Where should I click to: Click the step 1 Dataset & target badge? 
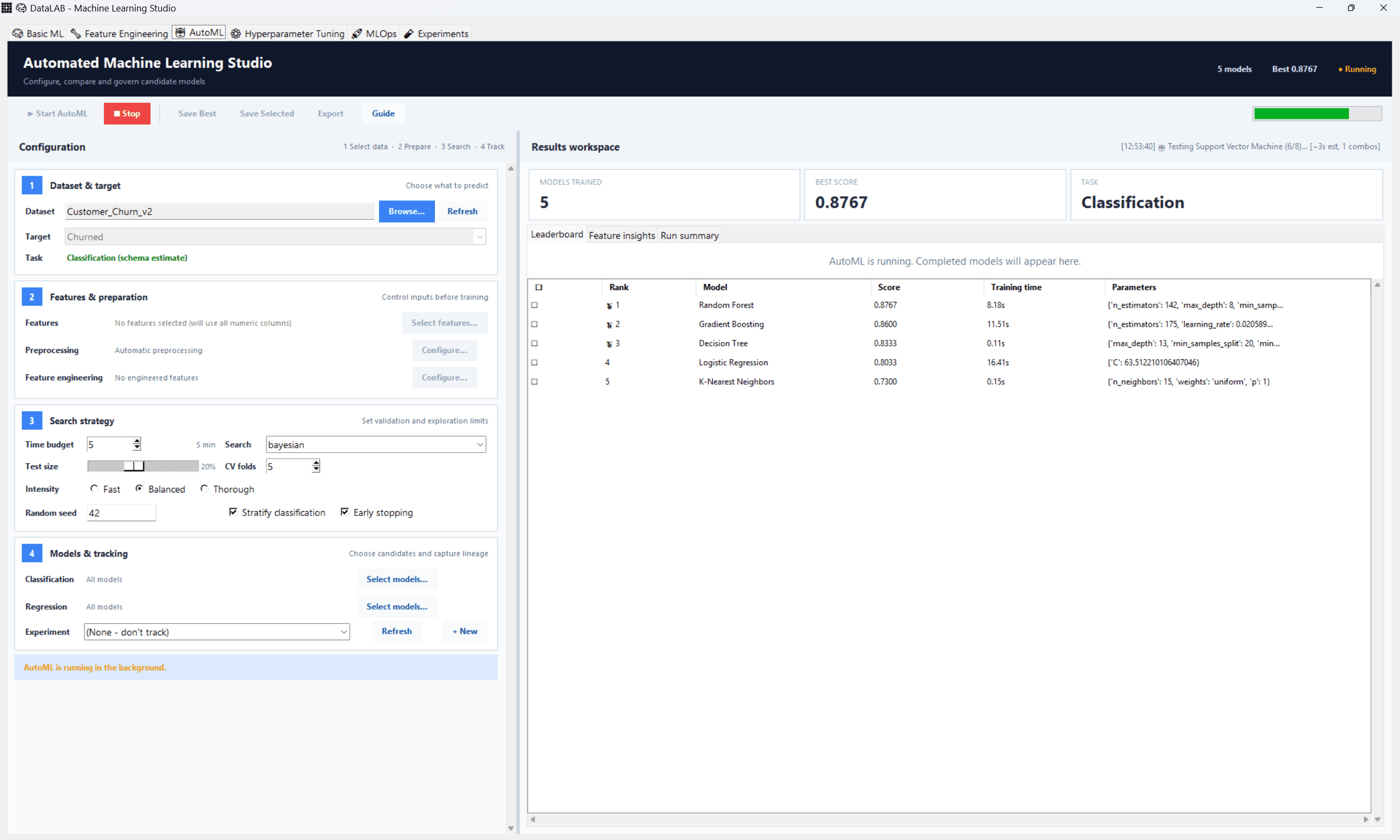(x=32, y=186)
